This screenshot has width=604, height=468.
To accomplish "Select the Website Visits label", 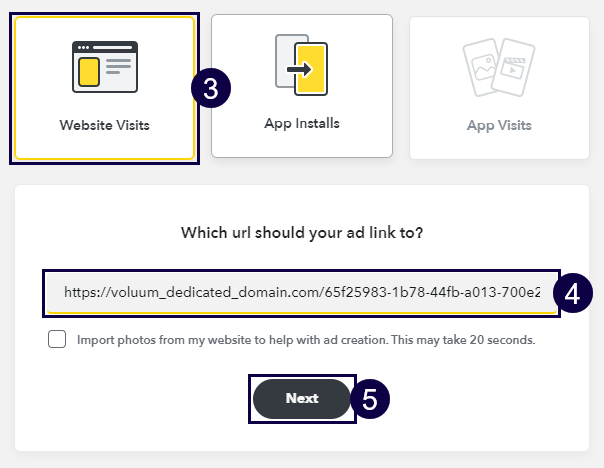I will pos(103,126).
